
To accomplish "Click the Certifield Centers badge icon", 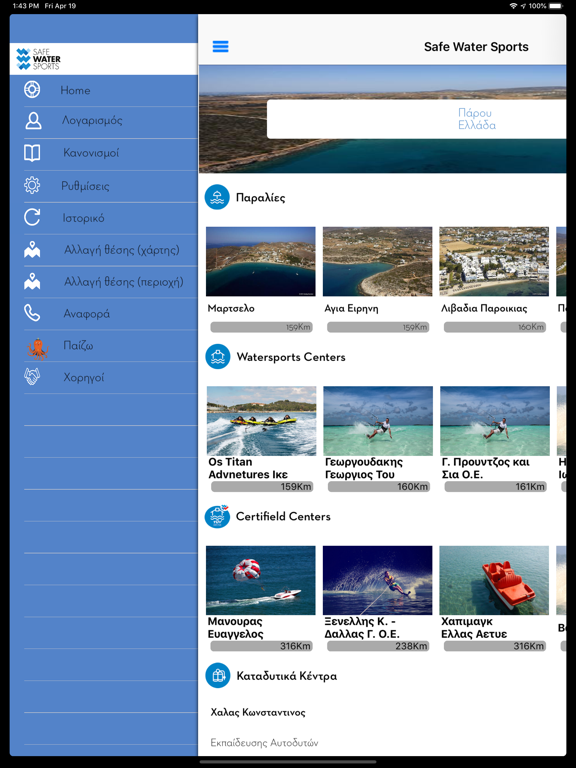I will (217, 516).
